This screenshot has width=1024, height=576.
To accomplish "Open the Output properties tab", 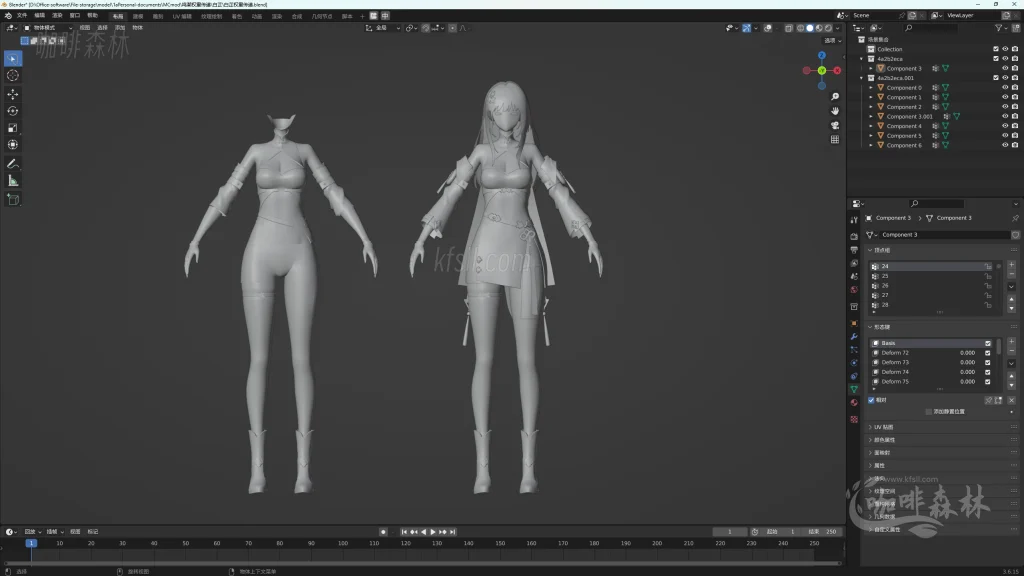I will click(x=854, y=250).
